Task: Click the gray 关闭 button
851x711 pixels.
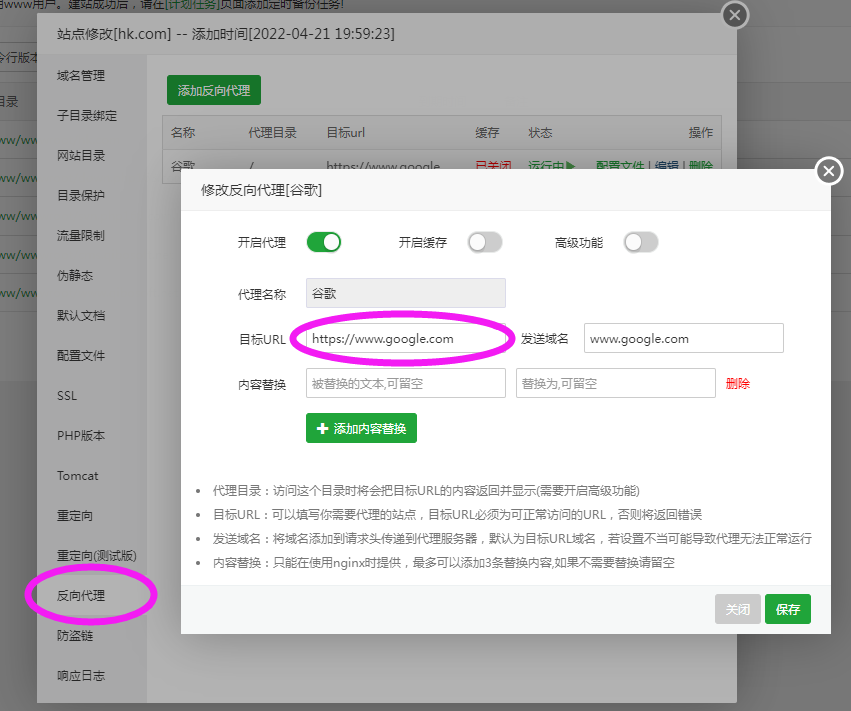Action: tap(738, 609)
